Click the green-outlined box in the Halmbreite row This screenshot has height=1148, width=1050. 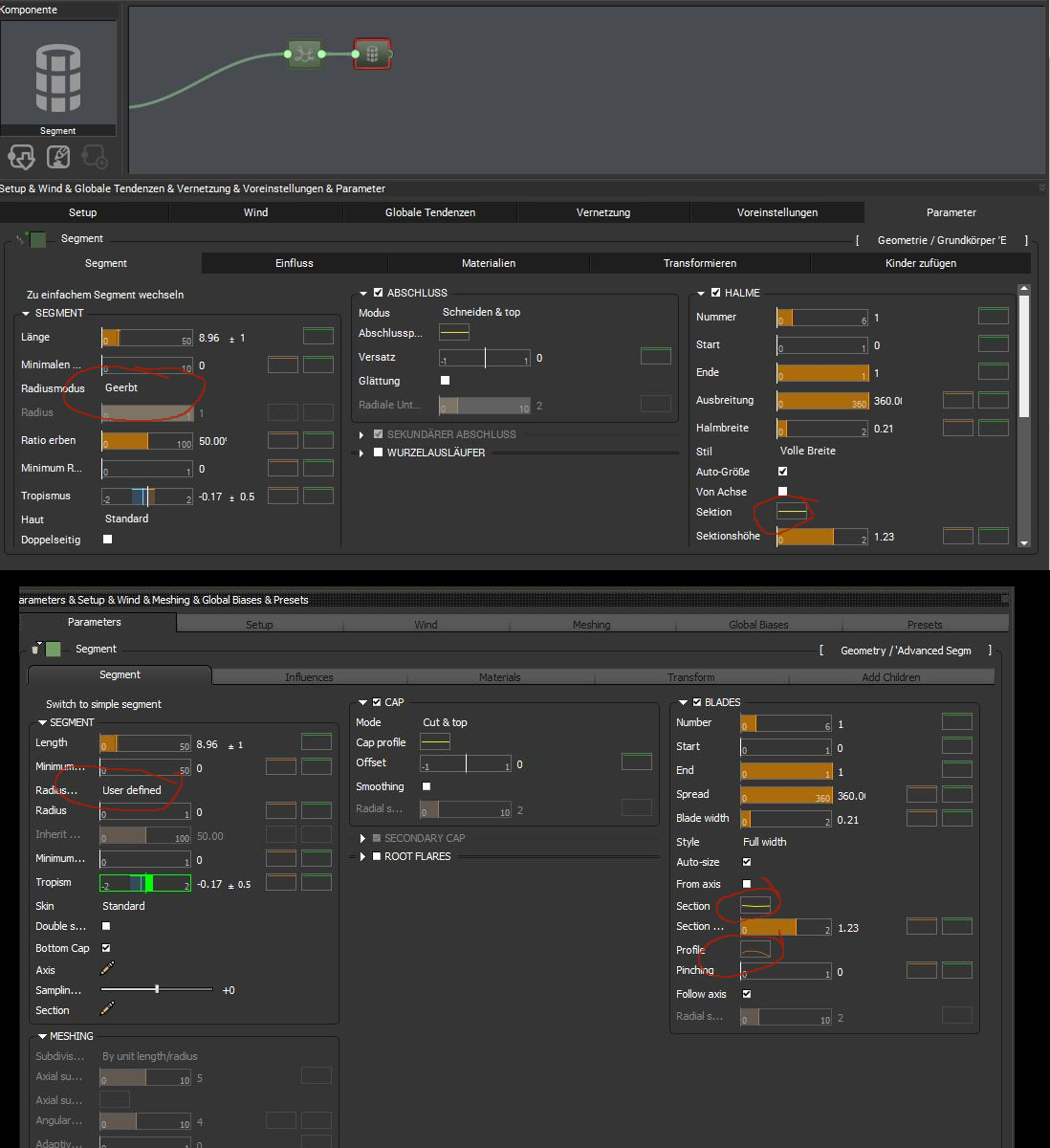click(x=994, y=428)
